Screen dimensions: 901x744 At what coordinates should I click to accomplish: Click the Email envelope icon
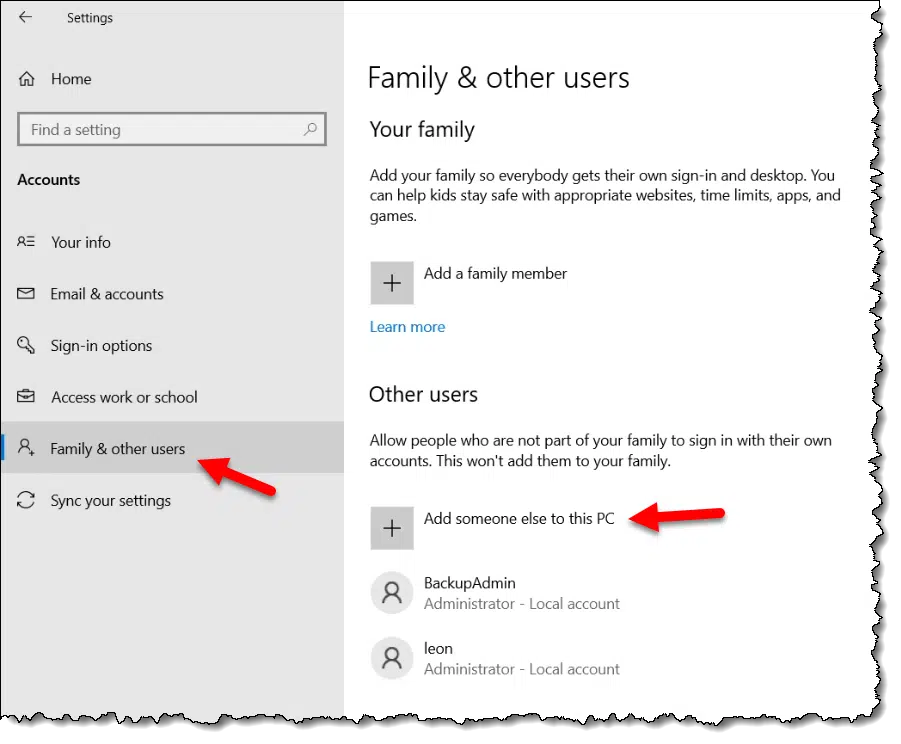[x=26, y=294]
